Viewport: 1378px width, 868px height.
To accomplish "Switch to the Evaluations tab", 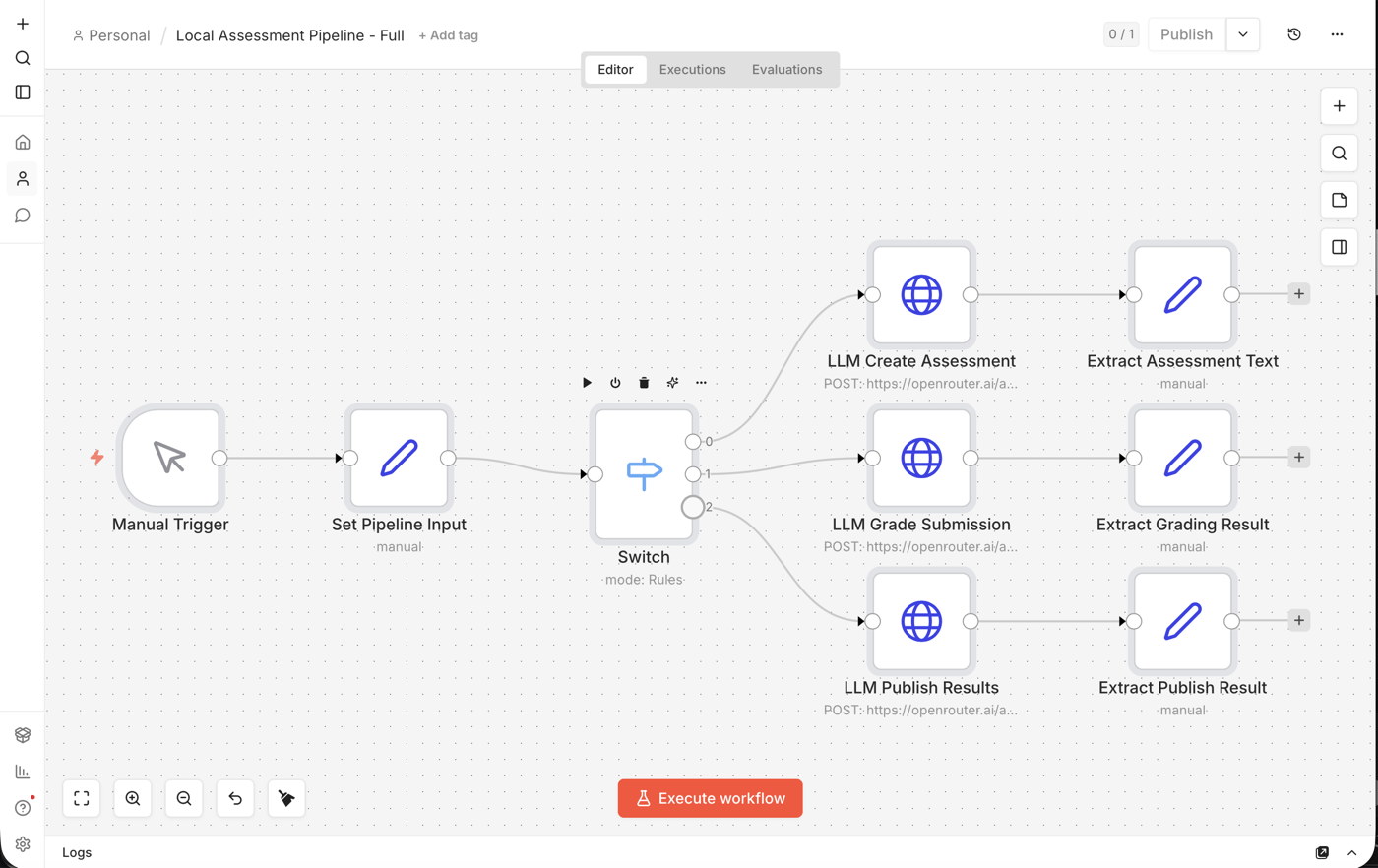I will [x=786, y=70].
